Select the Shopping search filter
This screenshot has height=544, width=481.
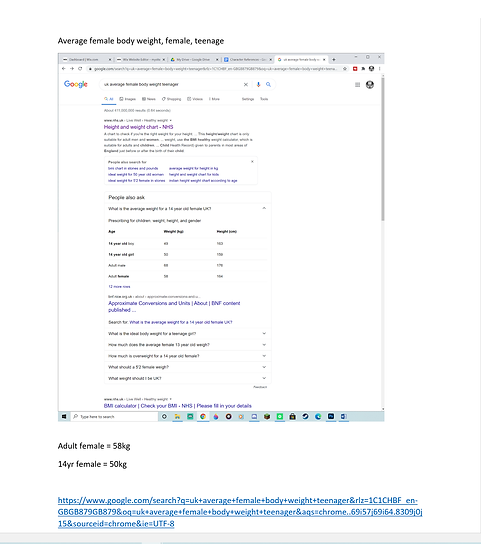click(x=171, y=99)
